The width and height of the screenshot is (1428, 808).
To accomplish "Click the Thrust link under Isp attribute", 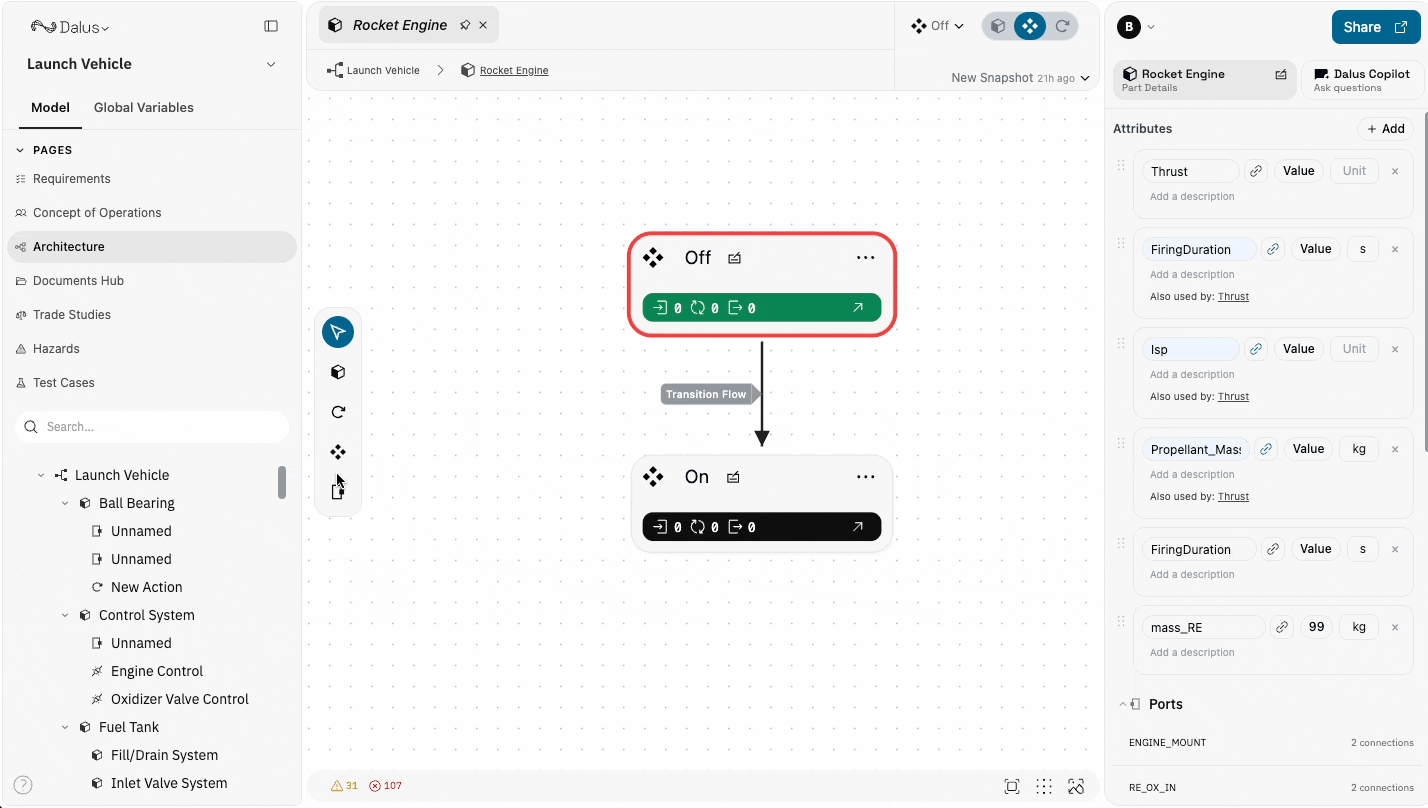I will pos(1233,397).
